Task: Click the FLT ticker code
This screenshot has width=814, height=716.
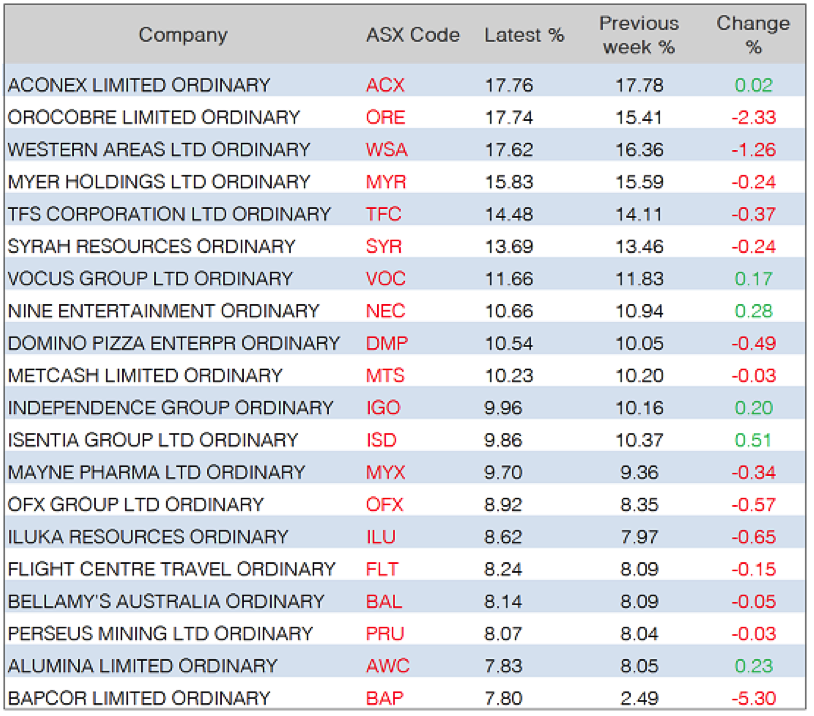Action: coord(384,569)
